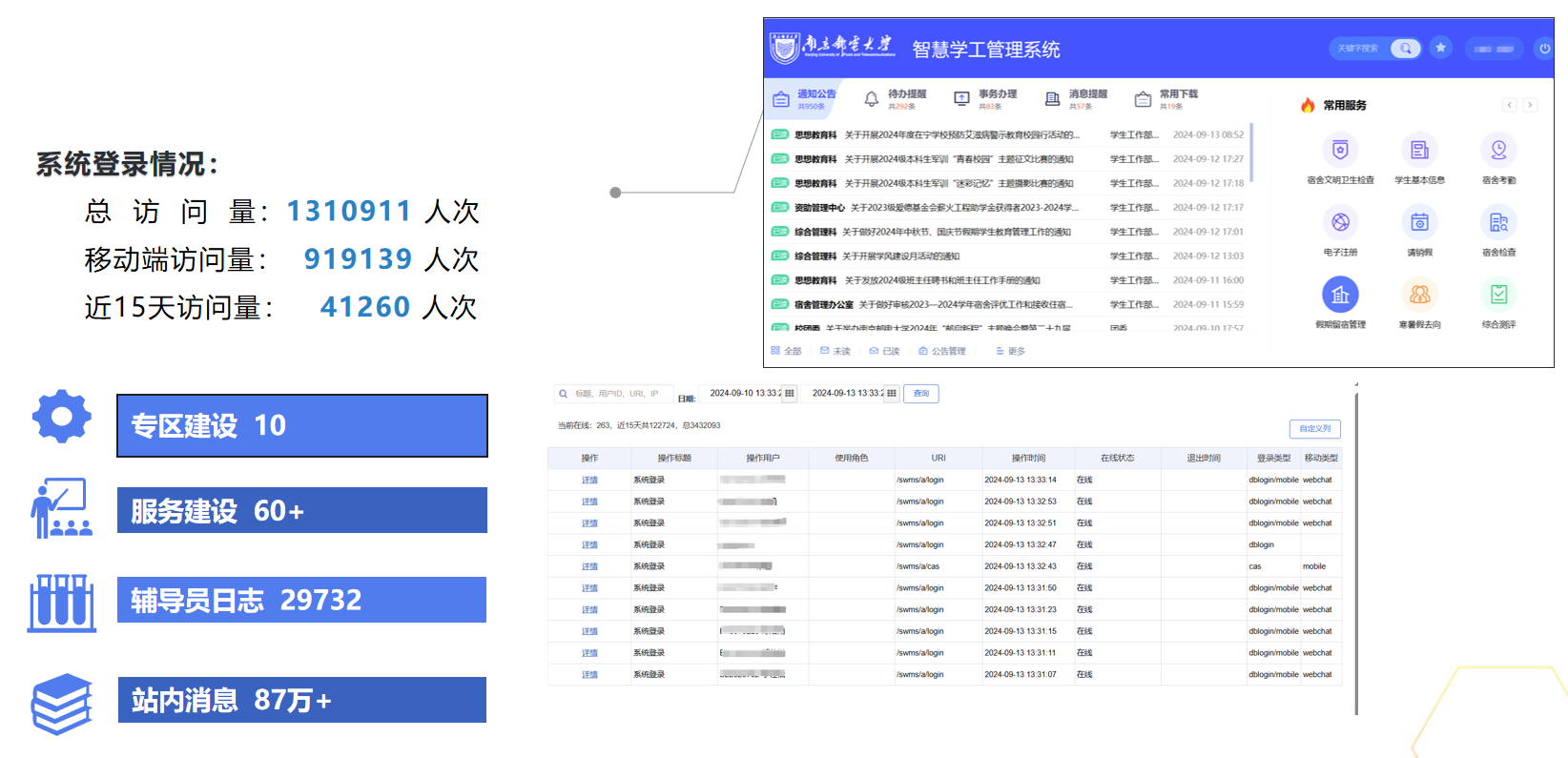1568x758 pixels.
Task: Click the bell icon of 待办提醒
Action: [871, 99]
